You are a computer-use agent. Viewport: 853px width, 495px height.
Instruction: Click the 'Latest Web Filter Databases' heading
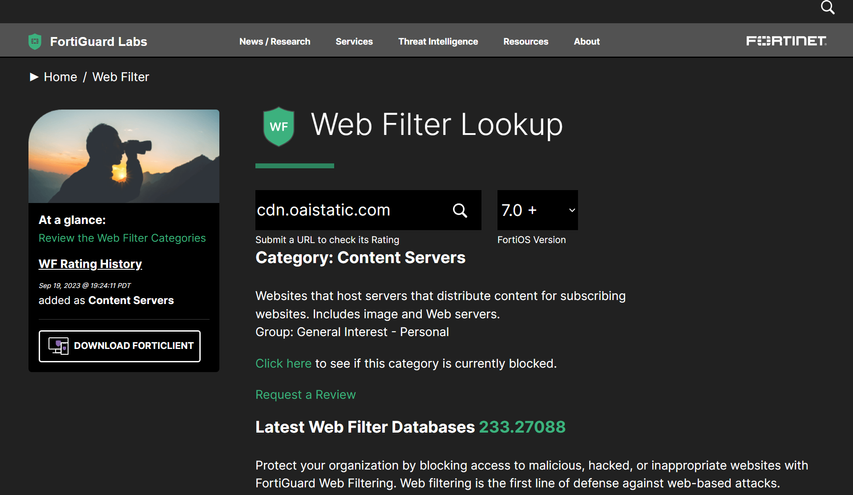pyautogui.click(x=364, y=427)
